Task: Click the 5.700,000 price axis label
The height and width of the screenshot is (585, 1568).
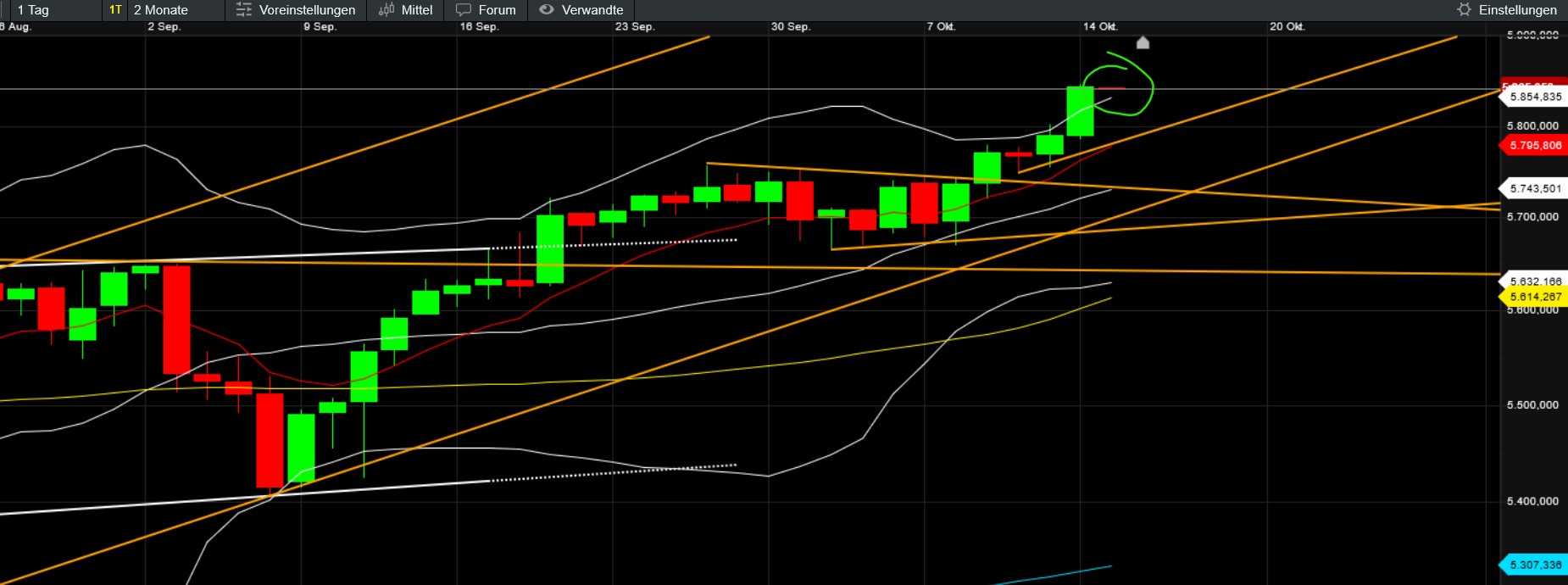Action: pos(1532,217)
